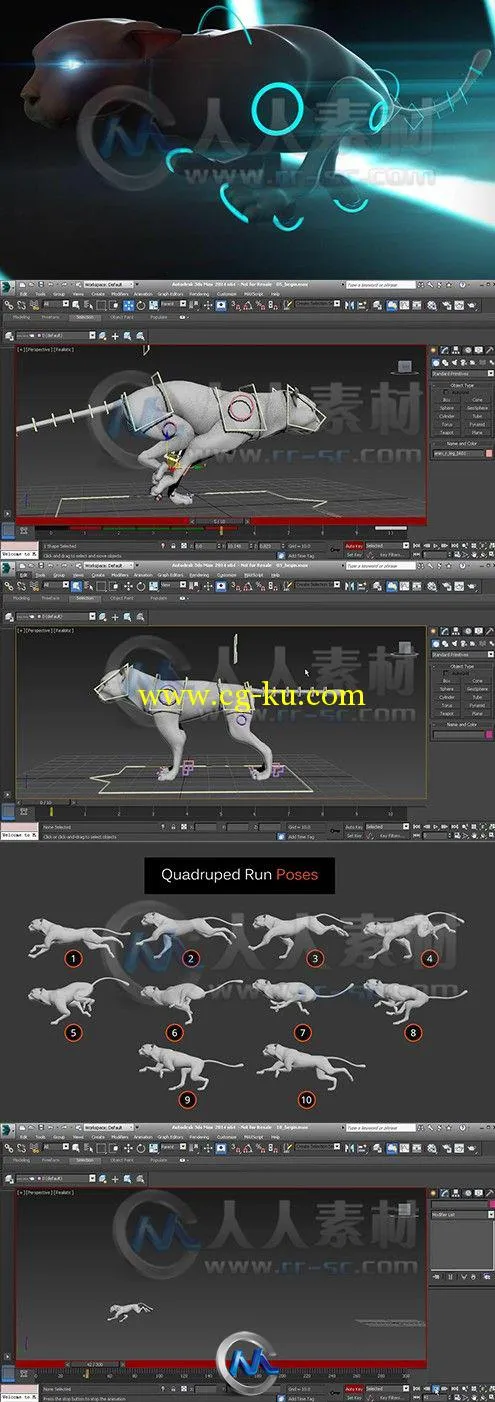
Task: Click object name field in top window Name and Color
Action: point(458,453)
